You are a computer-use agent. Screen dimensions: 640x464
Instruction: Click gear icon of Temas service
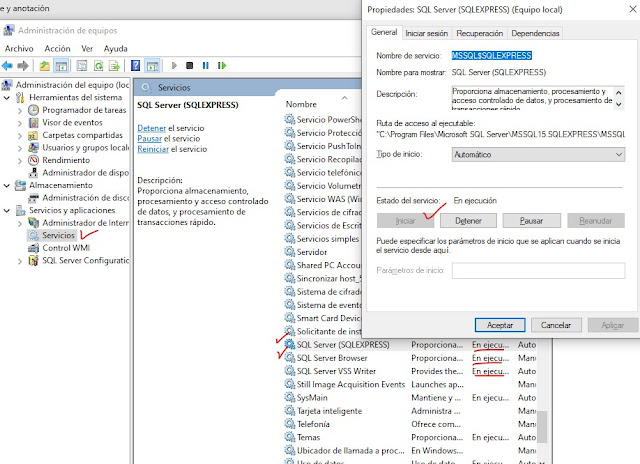tap(290, 437)
